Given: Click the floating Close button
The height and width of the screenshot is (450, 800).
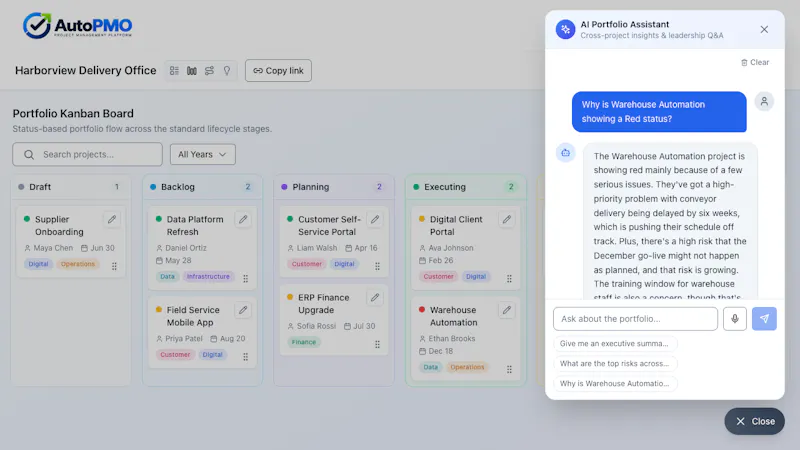Looking at the screenshot, I should click(755, 421).
